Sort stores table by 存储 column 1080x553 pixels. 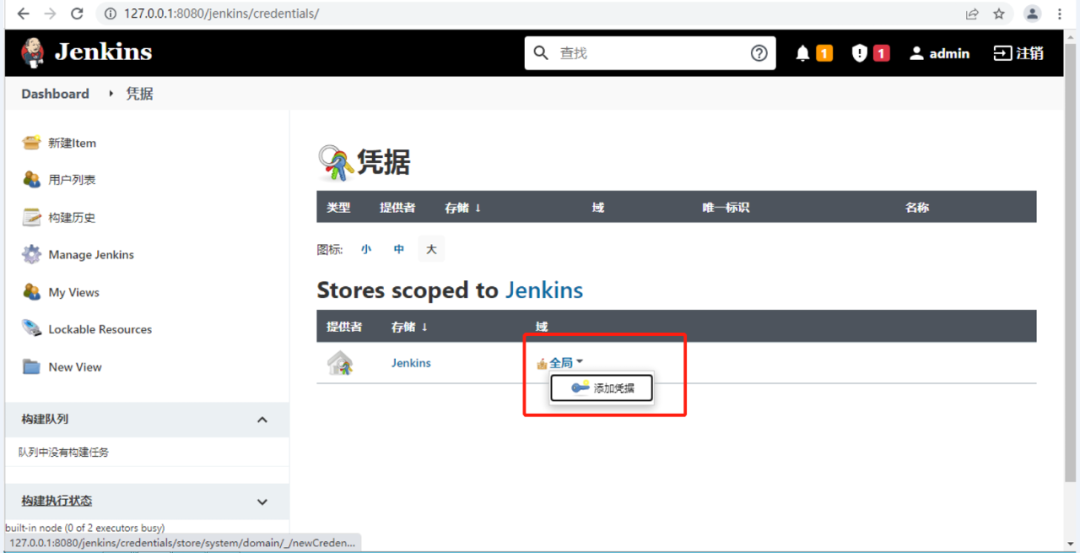coord(409,326)
